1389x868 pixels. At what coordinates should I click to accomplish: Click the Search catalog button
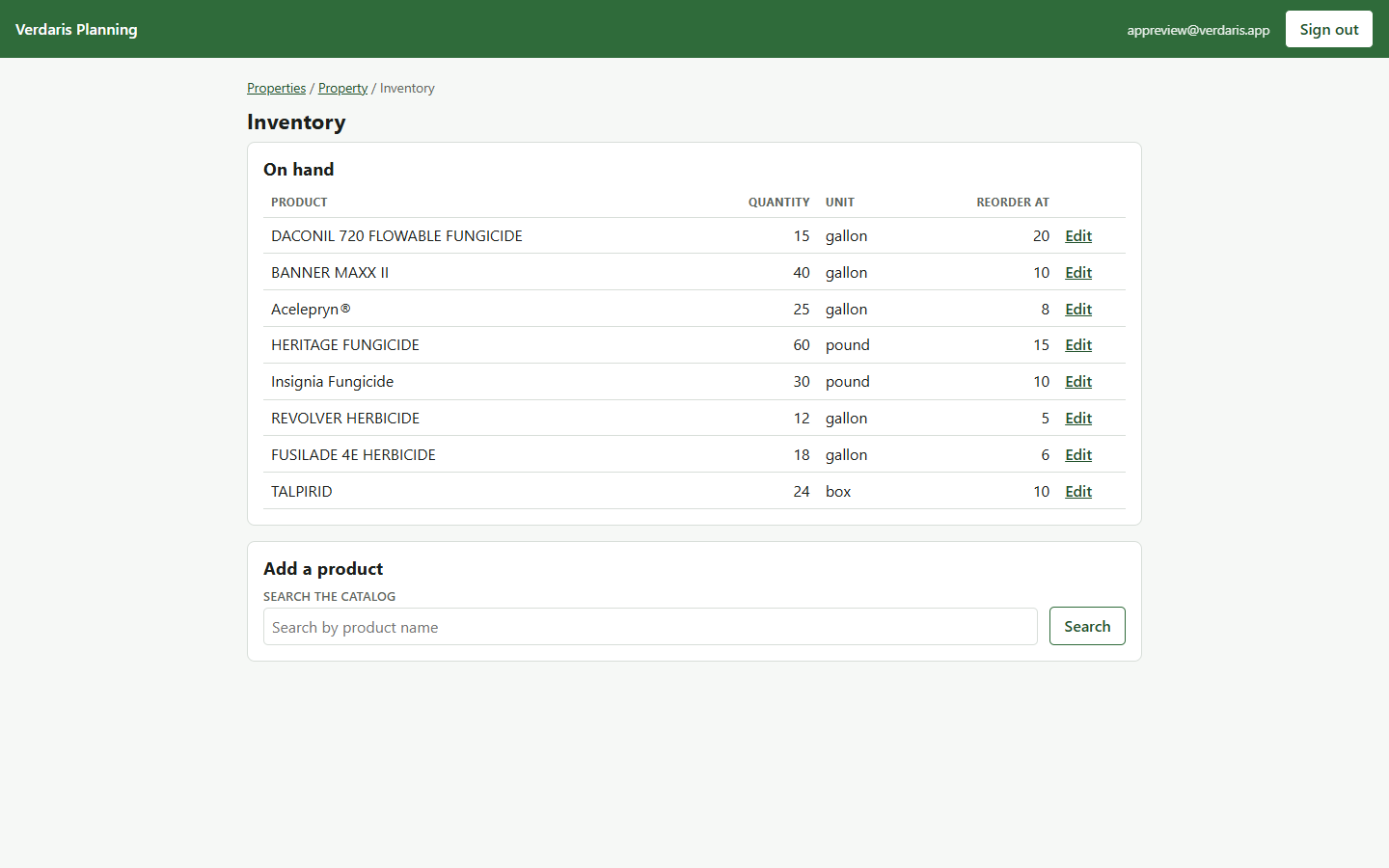tap(1087, 626)
